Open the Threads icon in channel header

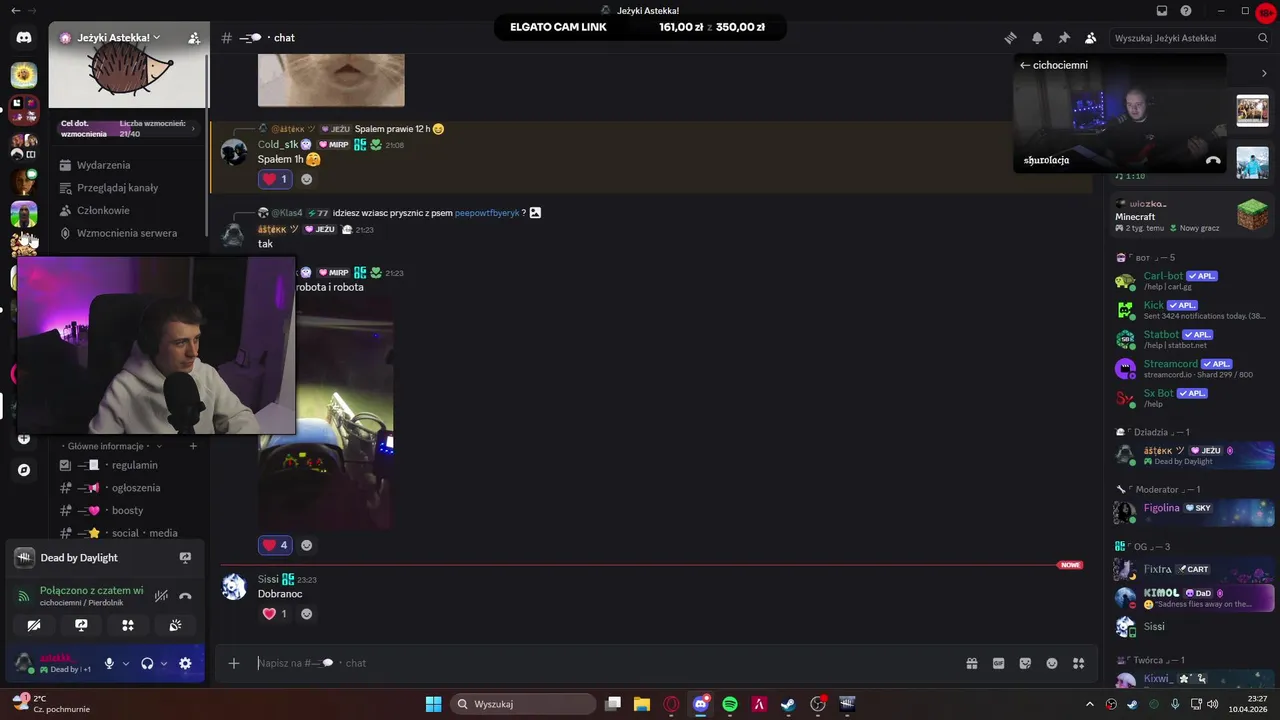[1011, 38]
